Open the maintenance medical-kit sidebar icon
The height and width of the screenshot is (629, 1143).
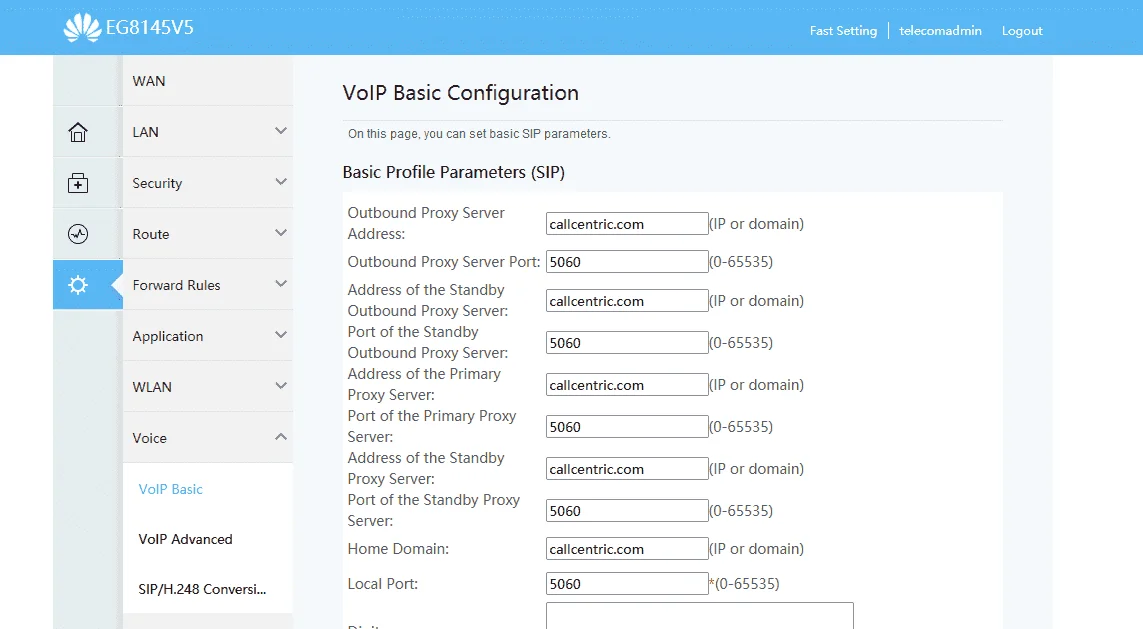click(x=78, y=183)
